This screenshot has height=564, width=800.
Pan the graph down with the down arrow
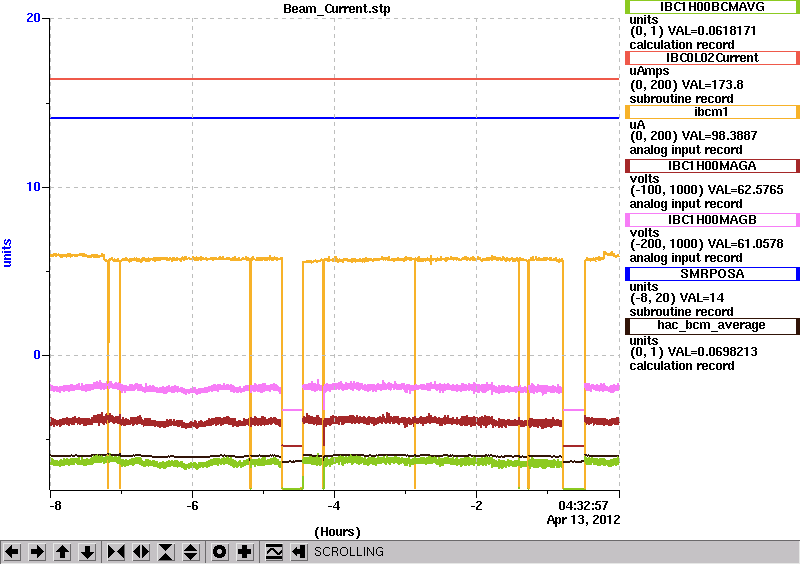tap(88, 552)
